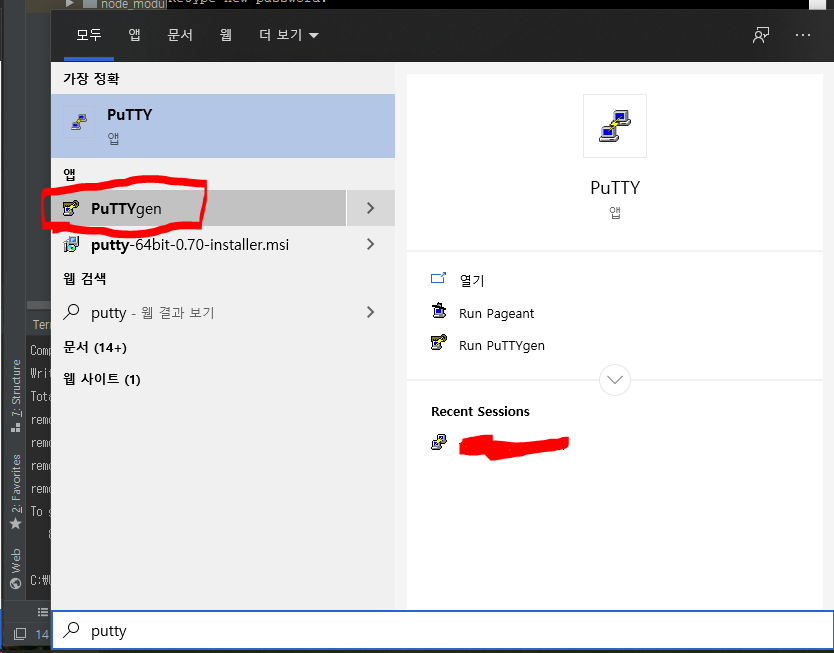Click the Pageant hat computer icon
834x653 pixels.
tap(439, 310)
